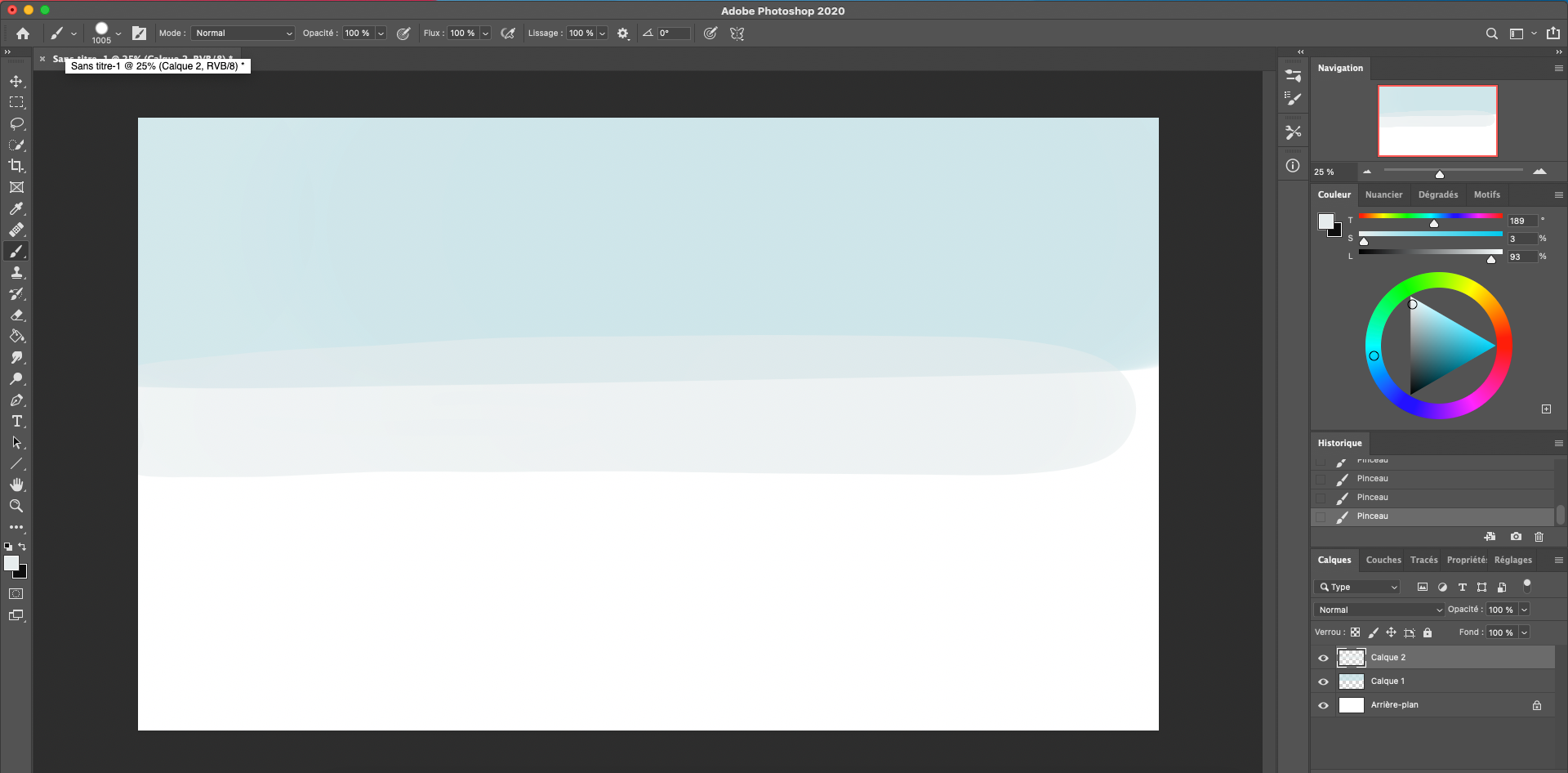Hide the Calque 2 layer

(1323, 658)
